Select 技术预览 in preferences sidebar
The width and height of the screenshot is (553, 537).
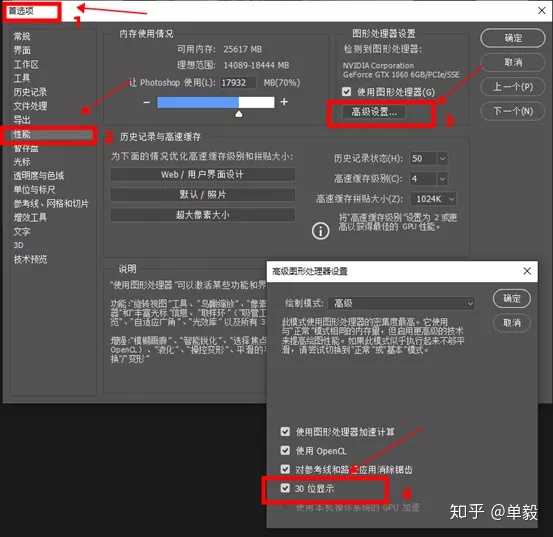[x=30, y=259]
